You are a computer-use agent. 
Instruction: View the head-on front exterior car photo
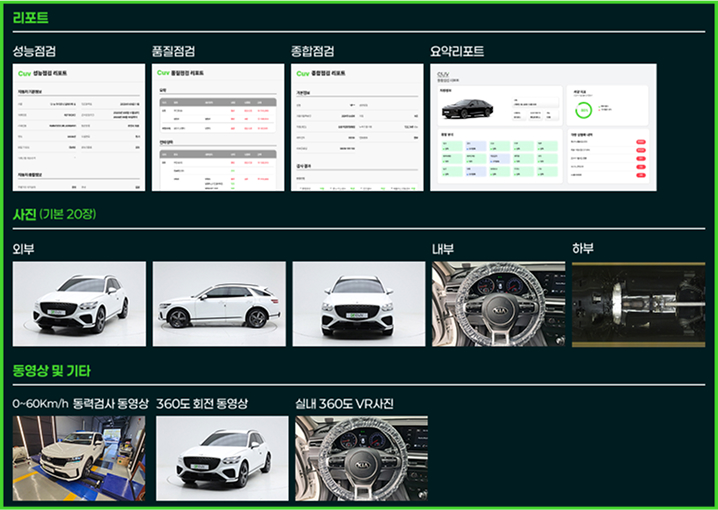point(358,304)
